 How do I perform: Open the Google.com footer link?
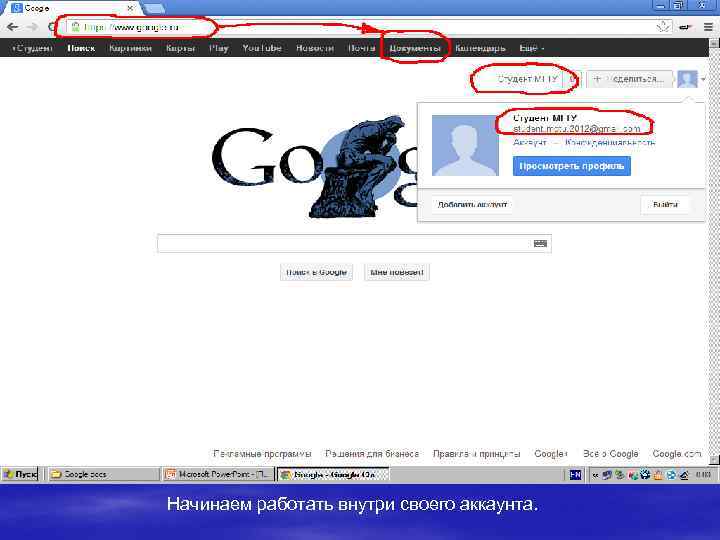677,454
